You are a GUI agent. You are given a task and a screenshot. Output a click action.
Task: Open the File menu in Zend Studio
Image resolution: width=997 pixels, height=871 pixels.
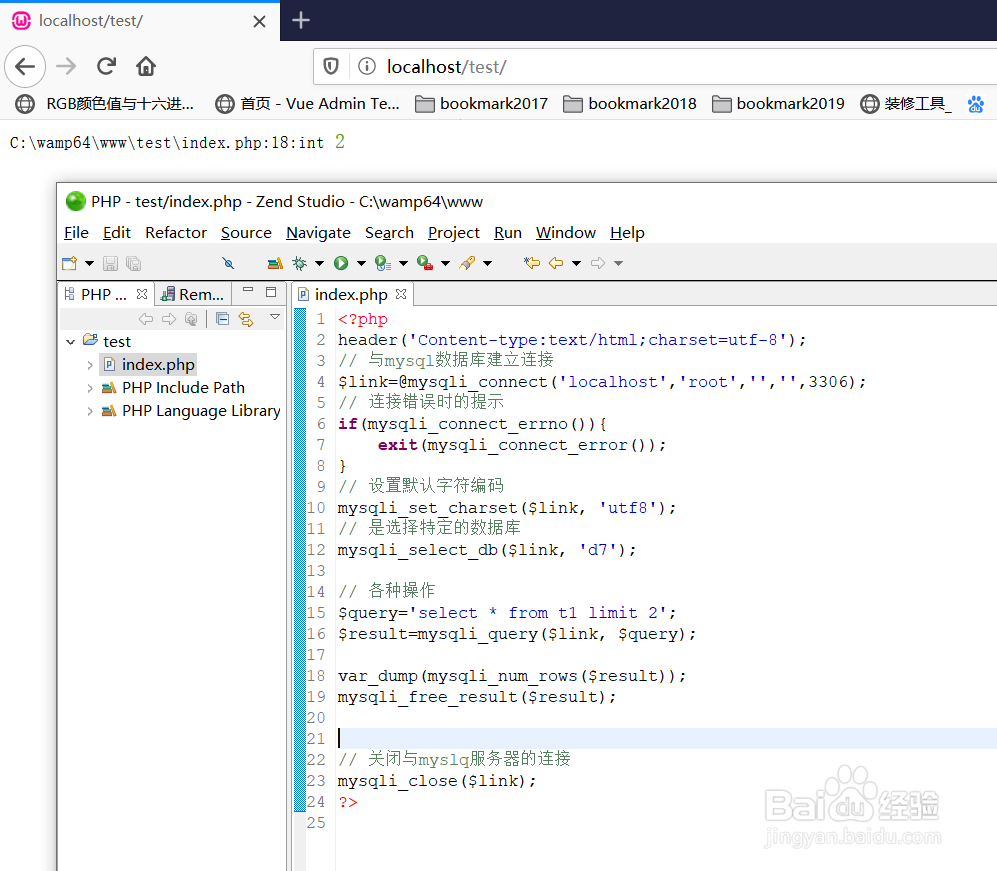76,233
